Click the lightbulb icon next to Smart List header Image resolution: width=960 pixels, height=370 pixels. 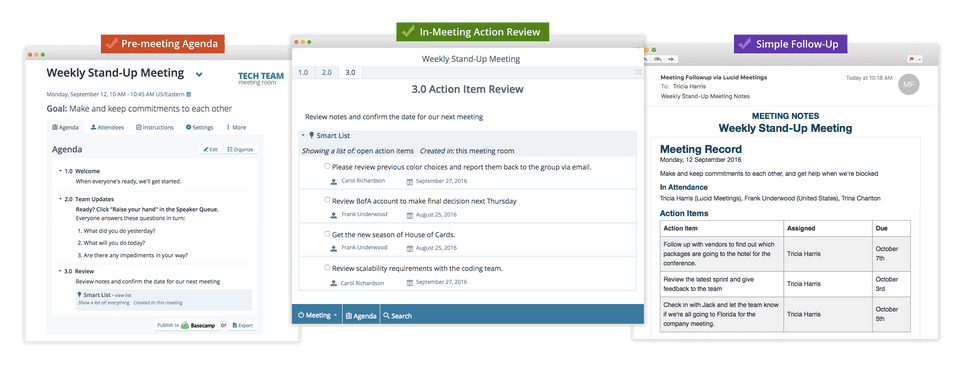pyautogui.click(x=312, y=135)
